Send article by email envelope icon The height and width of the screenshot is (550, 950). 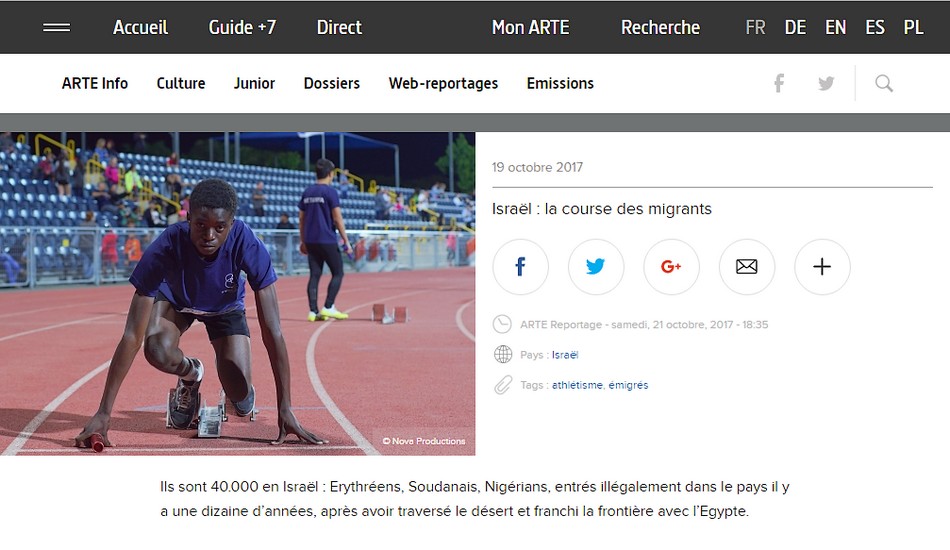tap(746, 267)
